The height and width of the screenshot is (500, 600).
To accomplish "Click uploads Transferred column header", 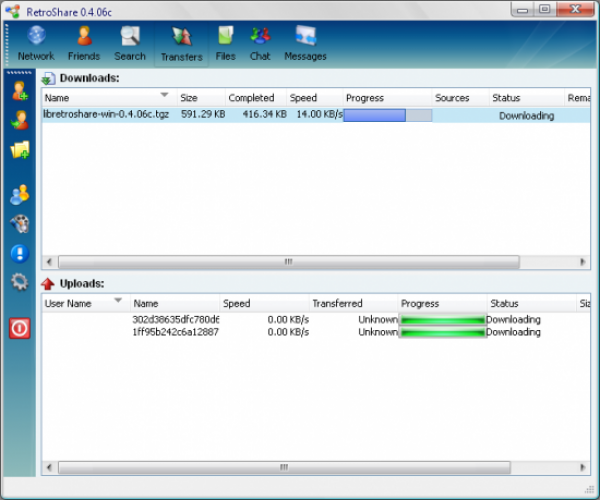I will click(x=354, y=303).
